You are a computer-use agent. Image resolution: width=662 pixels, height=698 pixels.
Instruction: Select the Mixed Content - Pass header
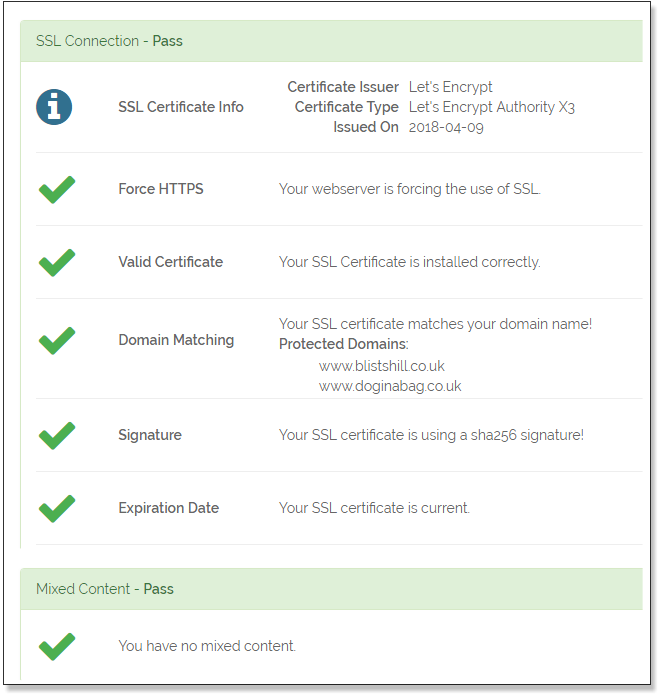pos(331,589)
